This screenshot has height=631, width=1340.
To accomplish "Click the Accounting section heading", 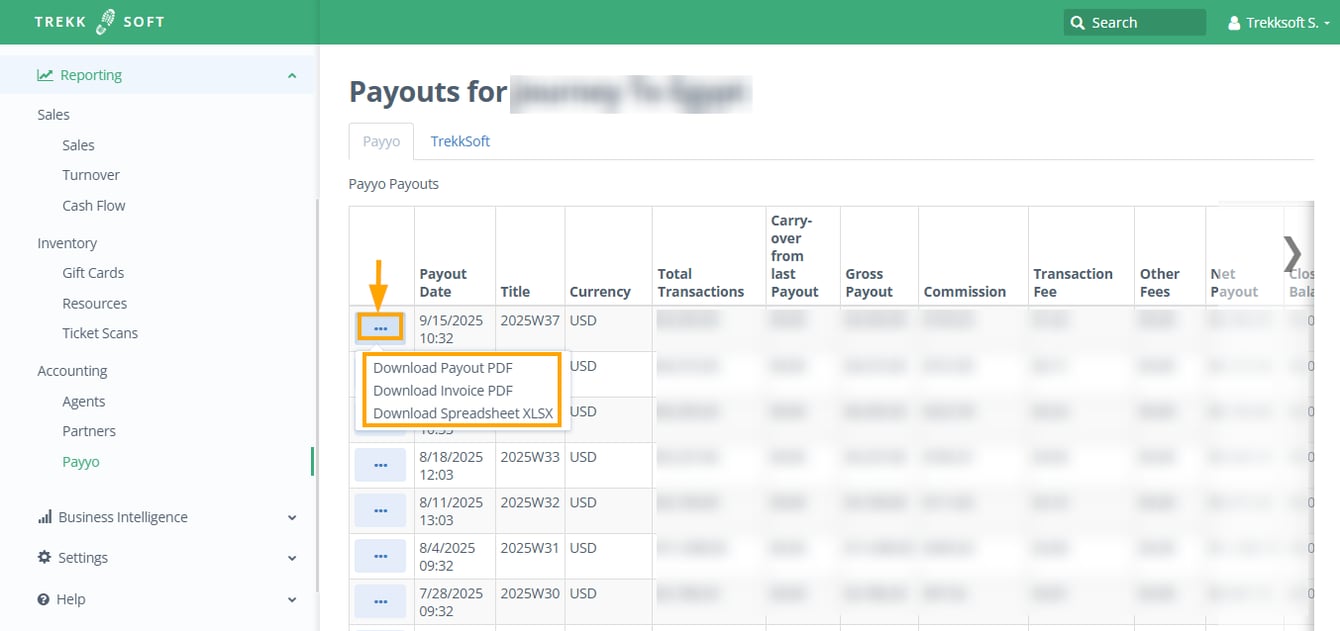I will pos(72,371).
